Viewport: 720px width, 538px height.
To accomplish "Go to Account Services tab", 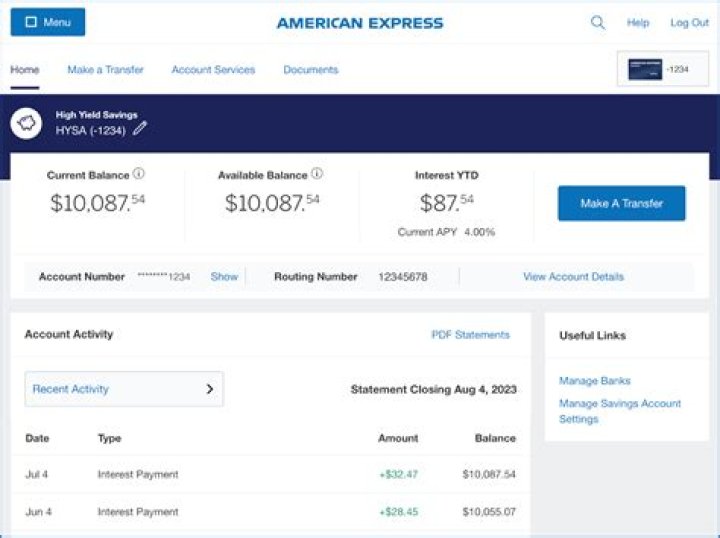I will coord(213,70).
